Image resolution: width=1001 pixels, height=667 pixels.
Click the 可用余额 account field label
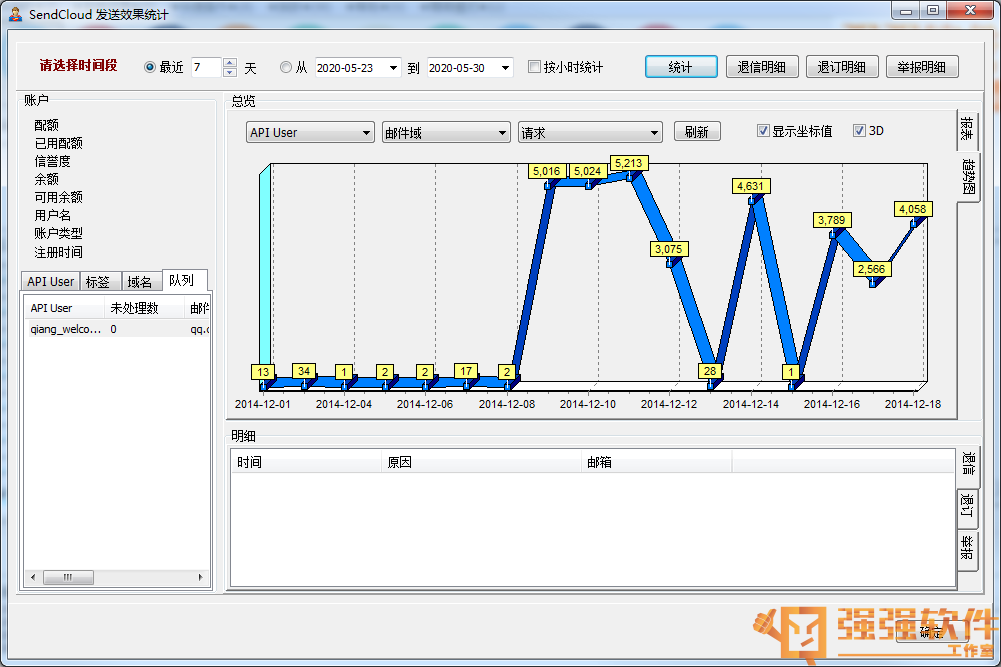[x=59, y=197]
